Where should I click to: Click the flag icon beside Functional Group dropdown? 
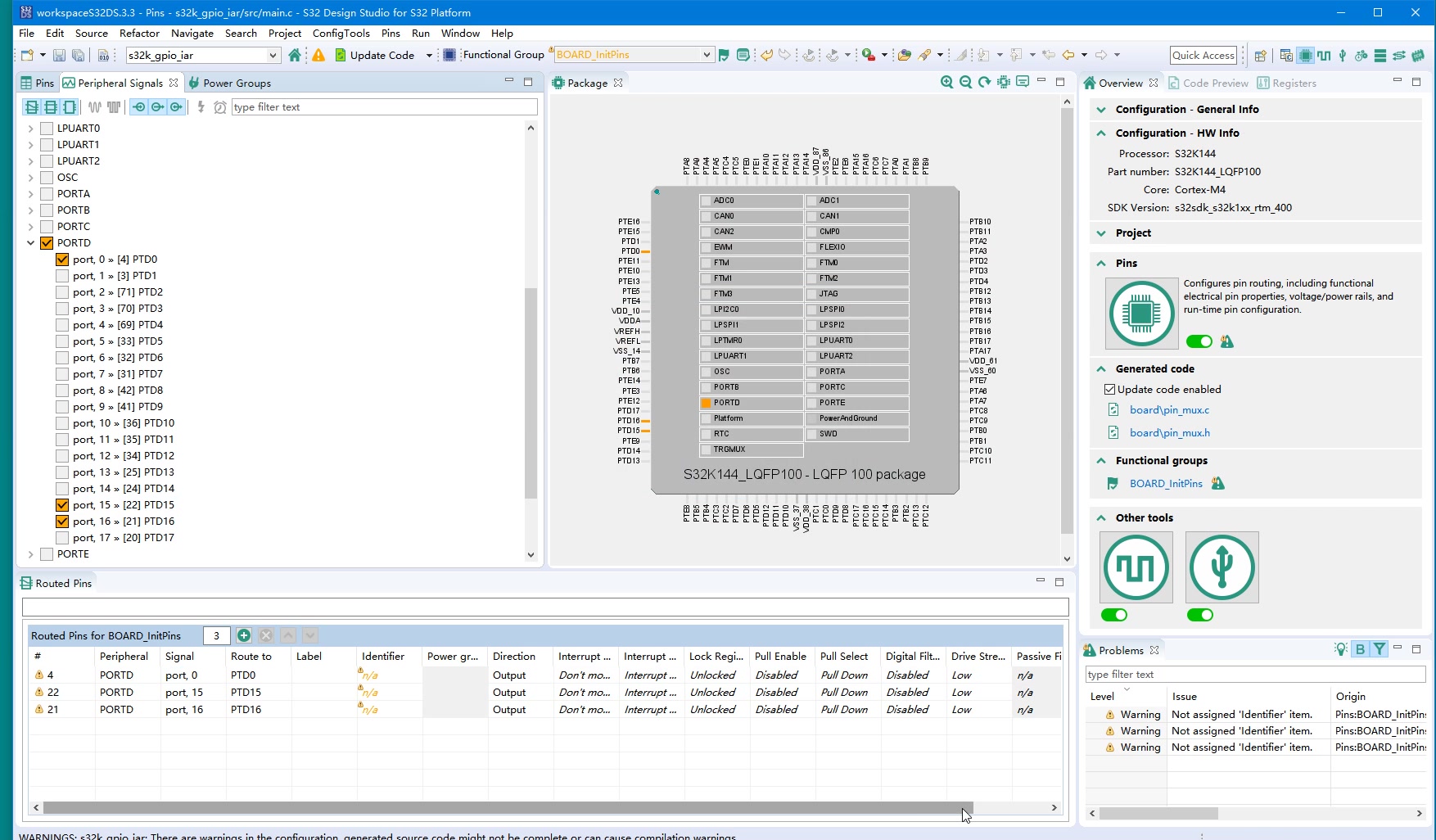click(724, 55)
